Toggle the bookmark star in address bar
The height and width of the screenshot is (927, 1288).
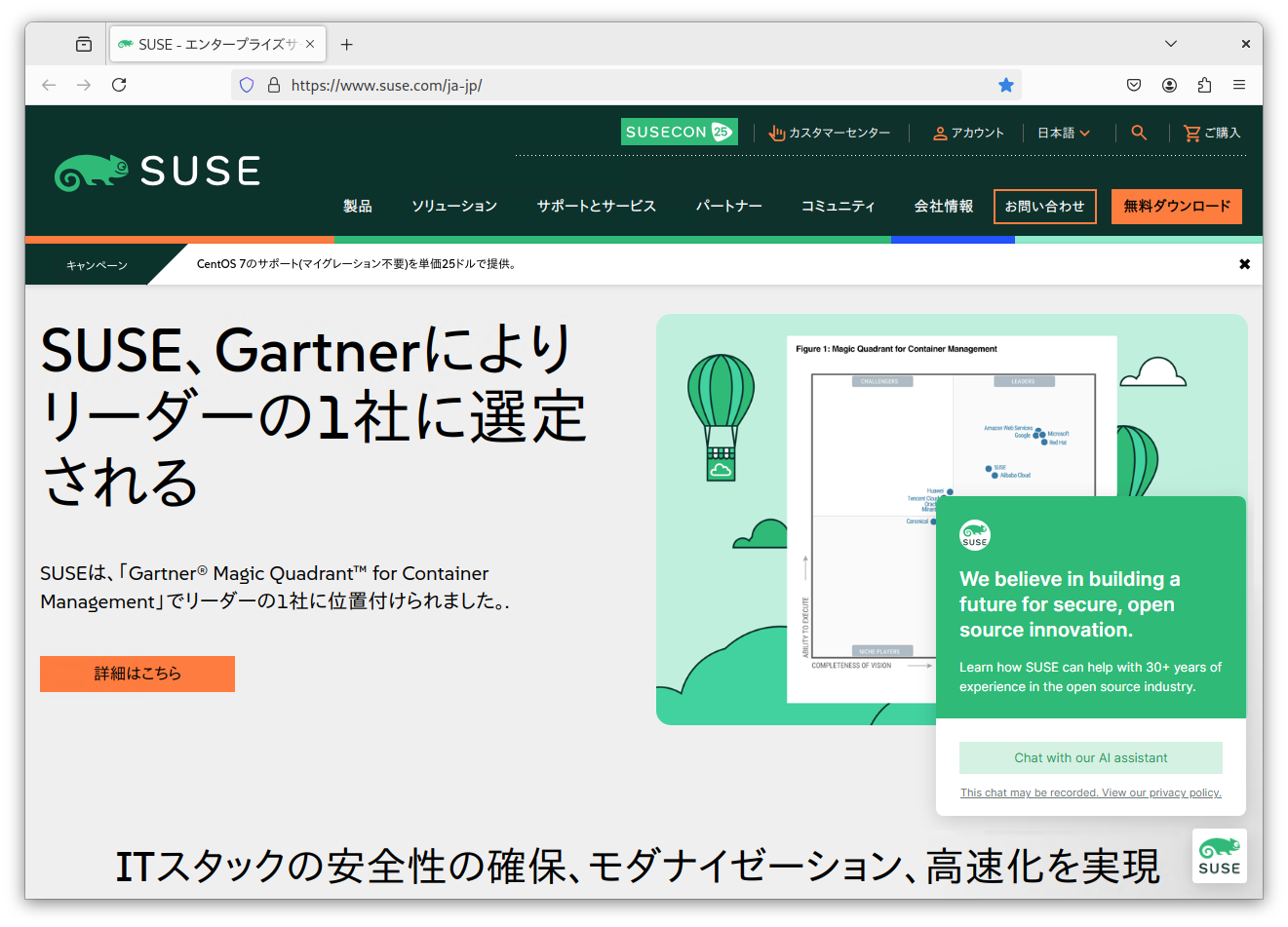tap(1006, 85)
